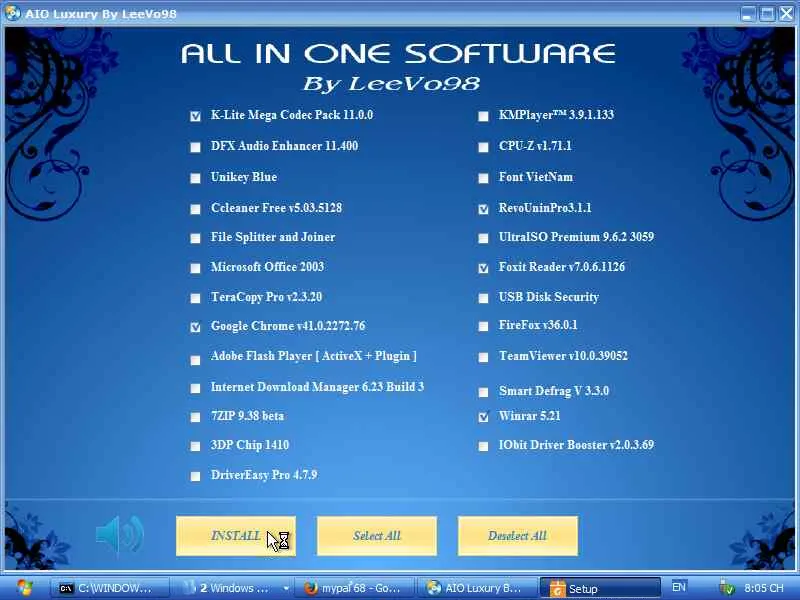Viewport: 800px width, 600px height.
Task: Uncheck Winrar 5.21
Action: coord(483,417)
